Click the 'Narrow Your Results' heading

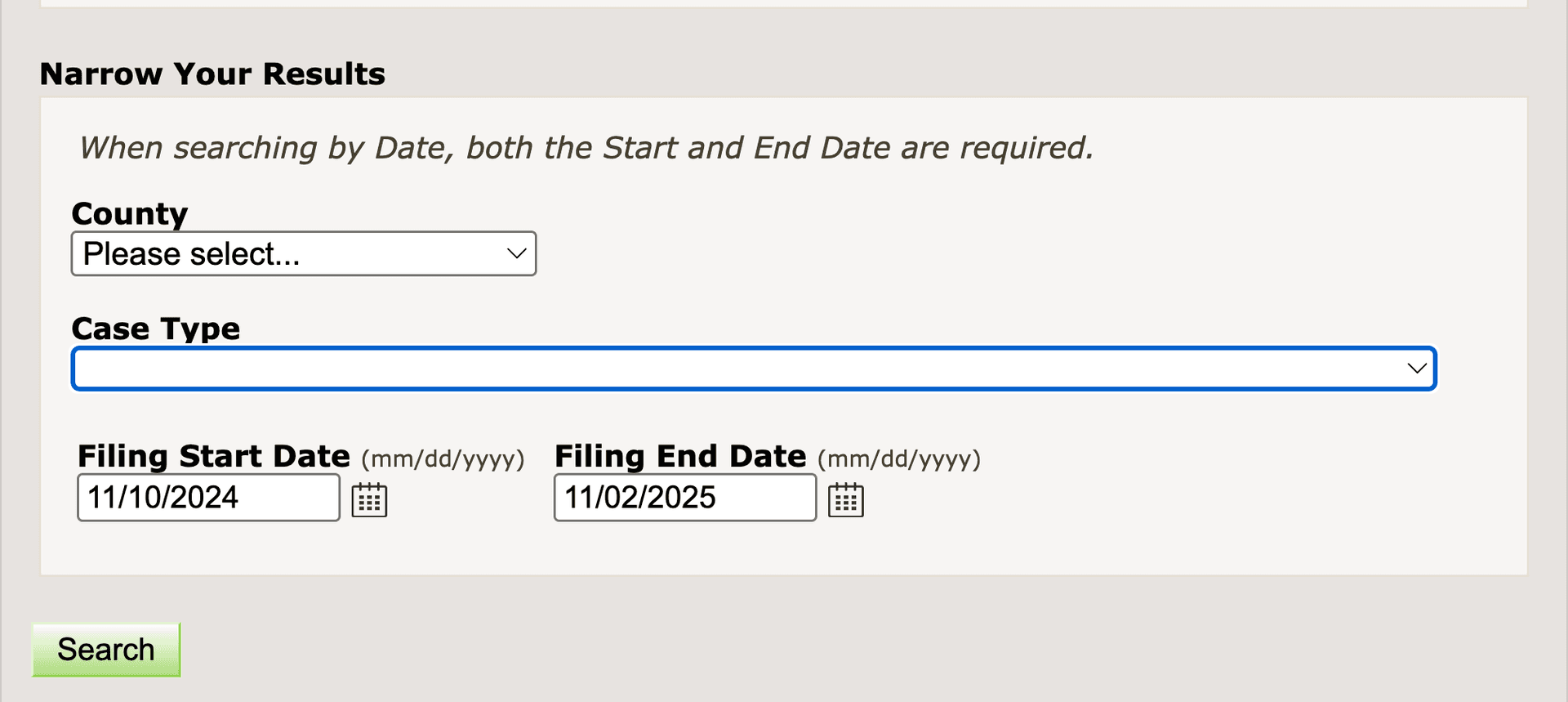pyautogui.click(x=213, y=74)
